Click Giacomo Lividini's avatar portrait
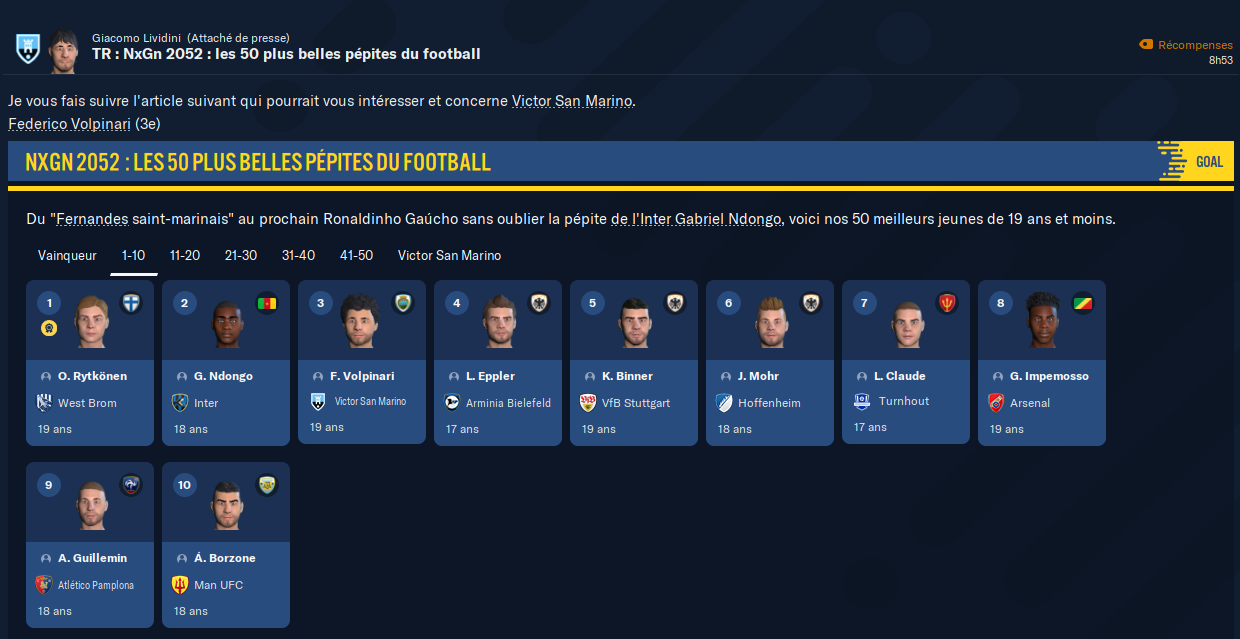Image resolution: width=1240 pixels, height=639 pixels. coord(63,50)
